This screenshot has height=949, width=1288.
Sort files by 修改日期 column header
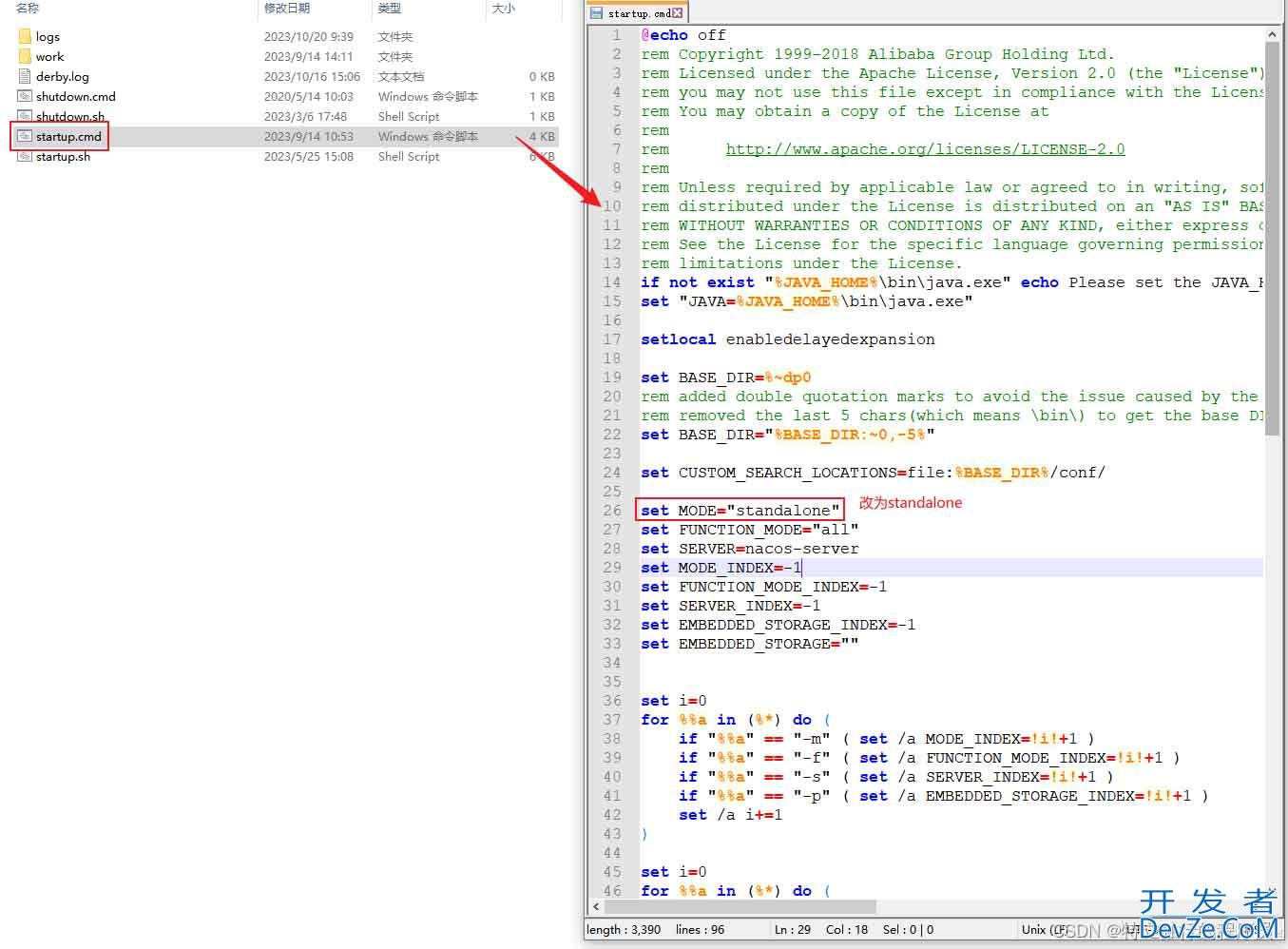tap(287, 8)
